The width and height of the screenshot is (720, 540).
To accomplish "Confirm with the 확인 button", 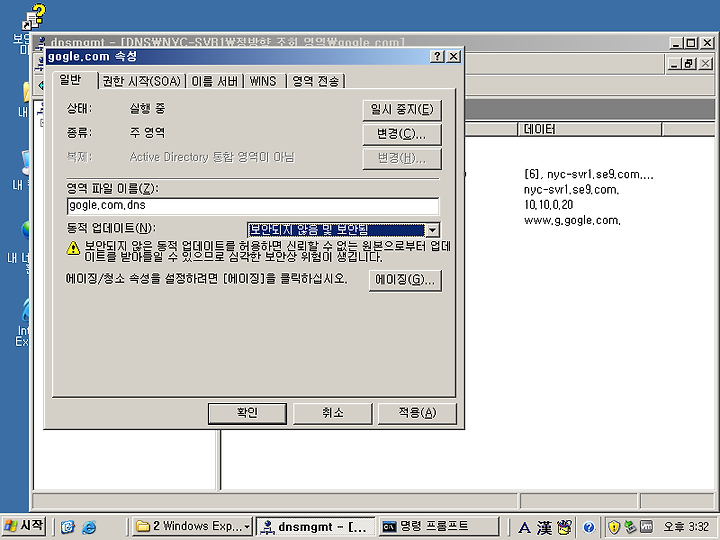I will [247, 413].
